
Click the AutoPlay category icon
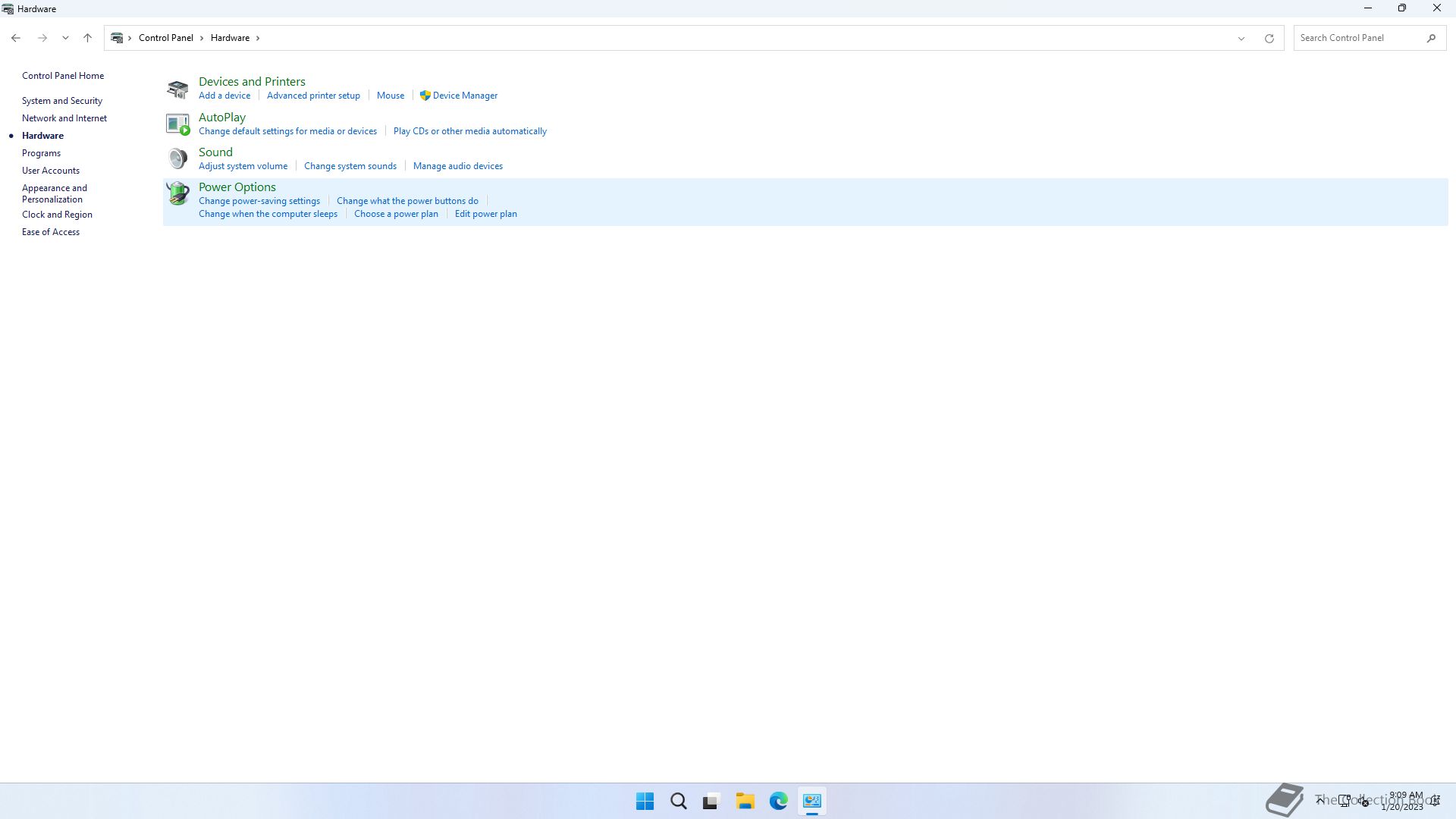(177, 124)
